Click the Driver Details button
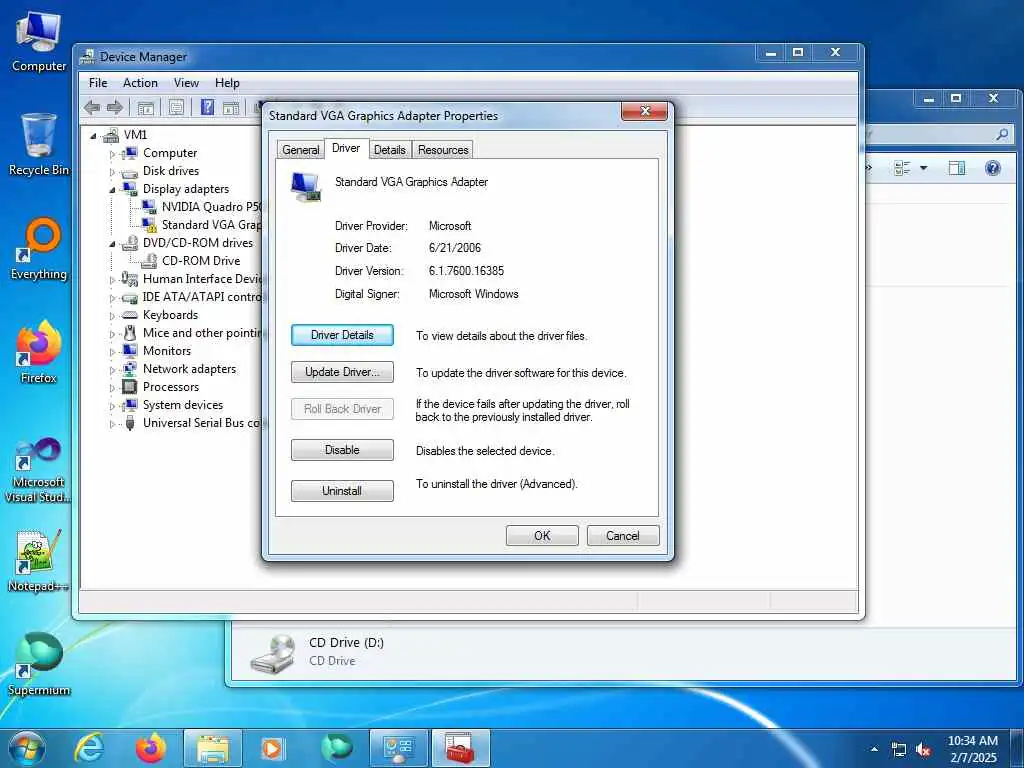The height and width of the screenshot is (768, 1024). pos(342,335)
